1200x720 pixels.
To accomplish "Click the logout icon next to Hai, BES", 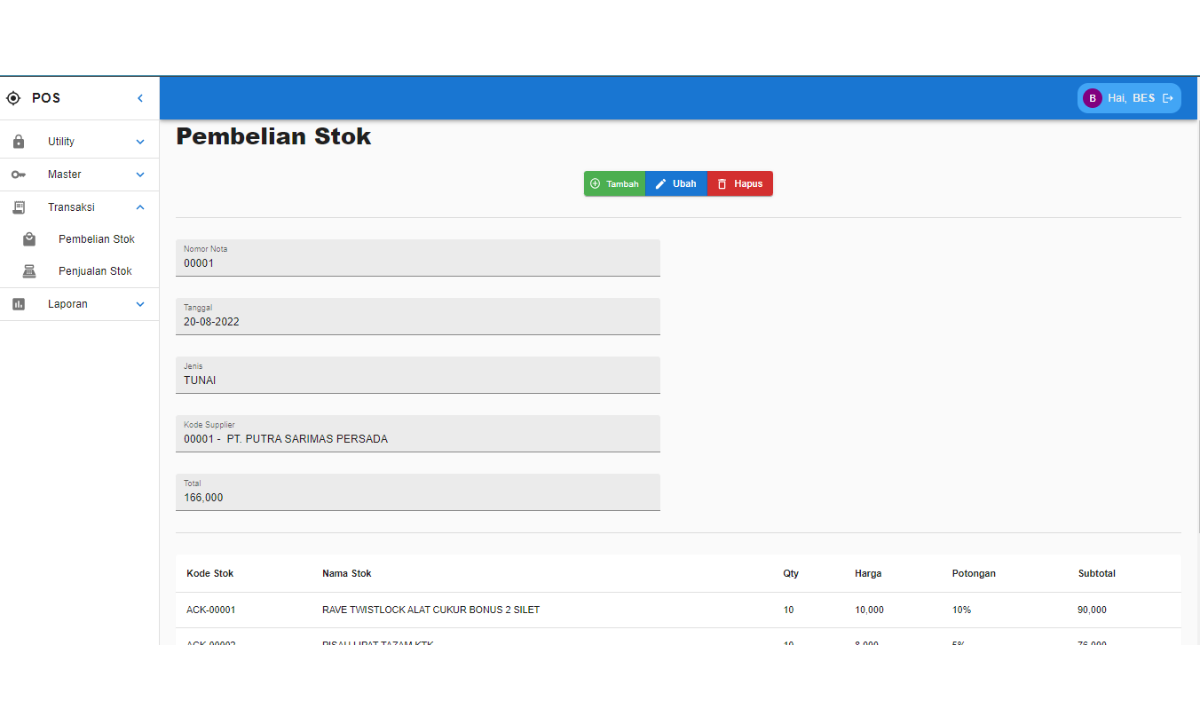I will (1167, 98).
